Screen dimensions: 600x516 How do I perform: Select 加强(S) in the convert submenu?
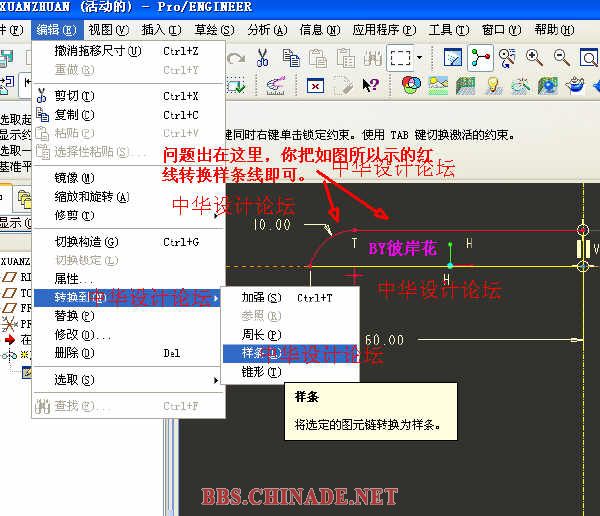point(291,297)
